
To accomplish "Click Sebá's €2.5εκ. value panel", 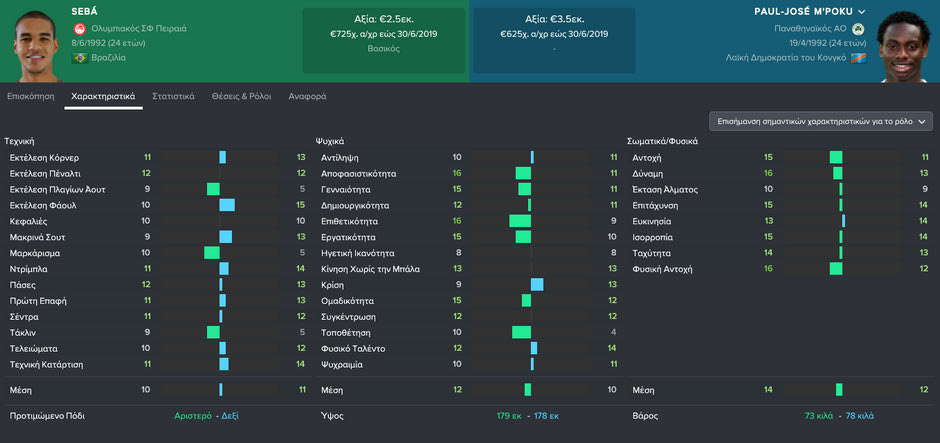I will coord(384,38).
